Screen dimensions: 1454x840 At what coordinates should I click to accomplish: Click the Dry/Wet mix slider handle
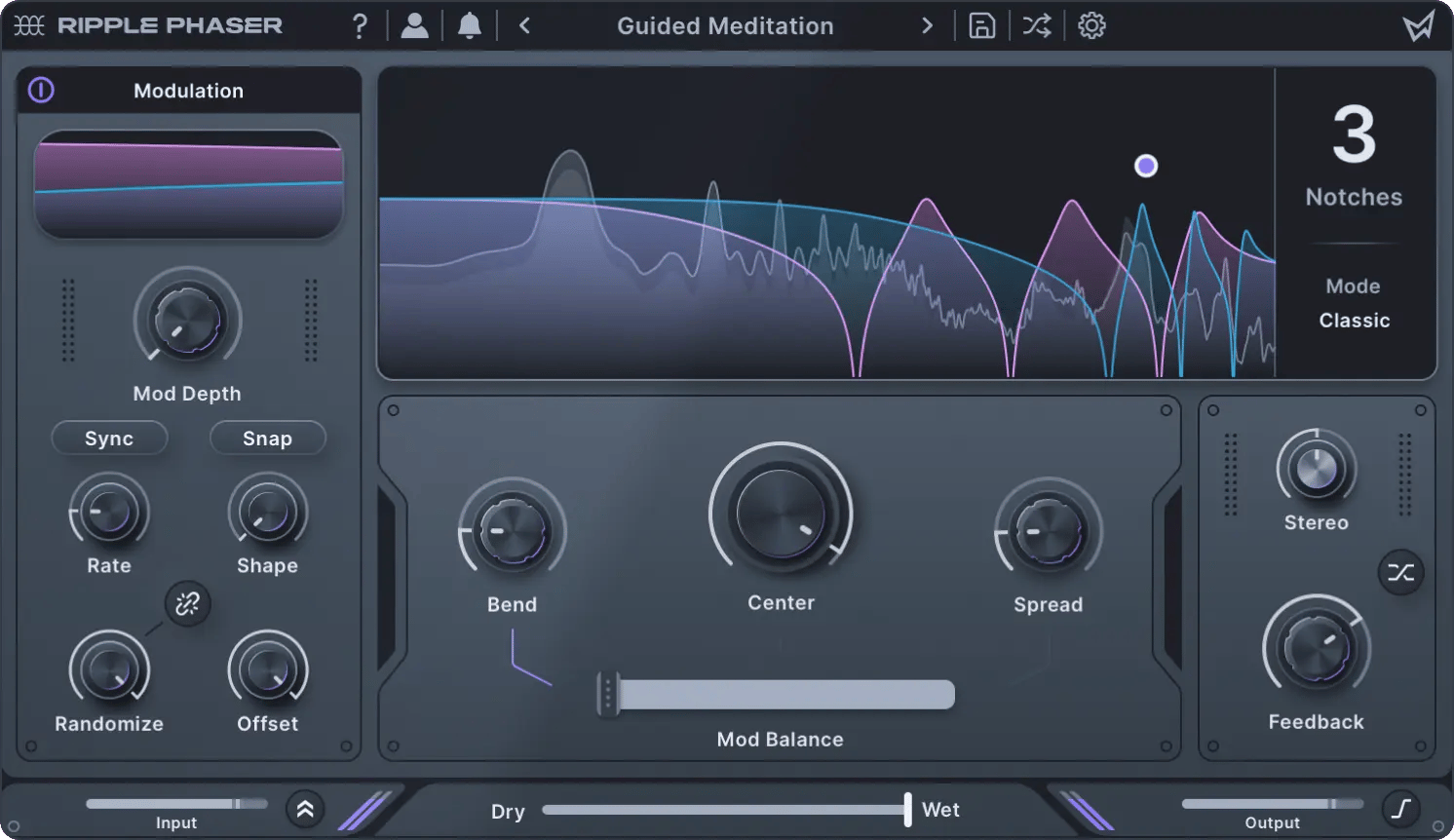(907, 810)
